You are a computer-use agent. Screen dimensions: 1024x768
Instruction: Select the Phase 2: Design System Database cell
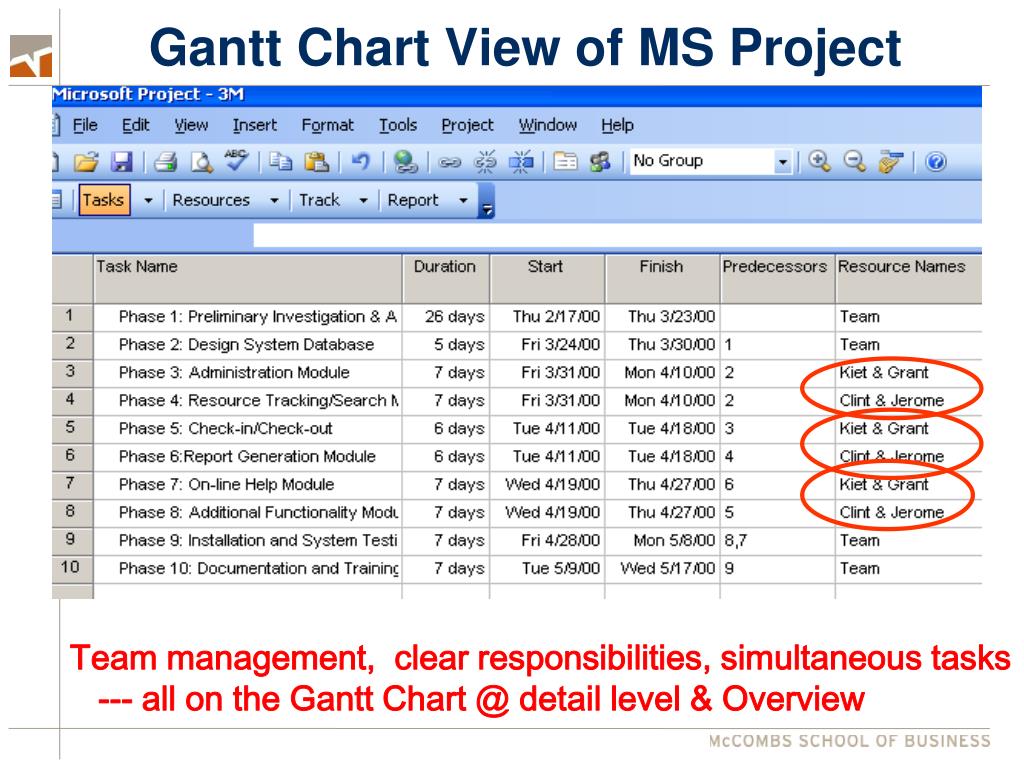tap(248, 345)
